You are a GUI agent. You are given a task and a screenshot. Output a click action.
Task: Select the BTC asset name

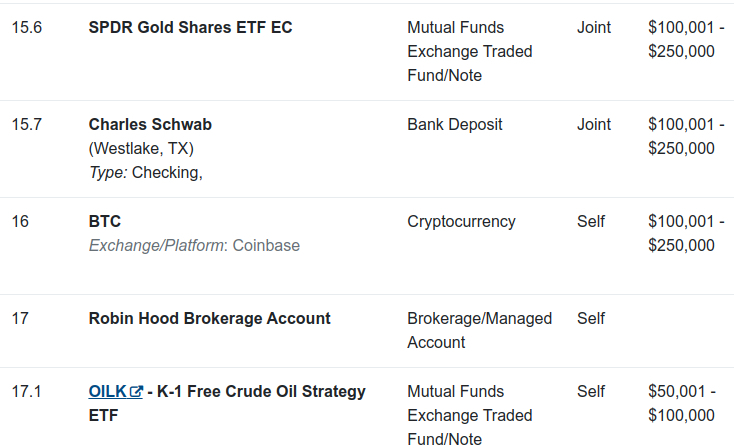point(105,221)
